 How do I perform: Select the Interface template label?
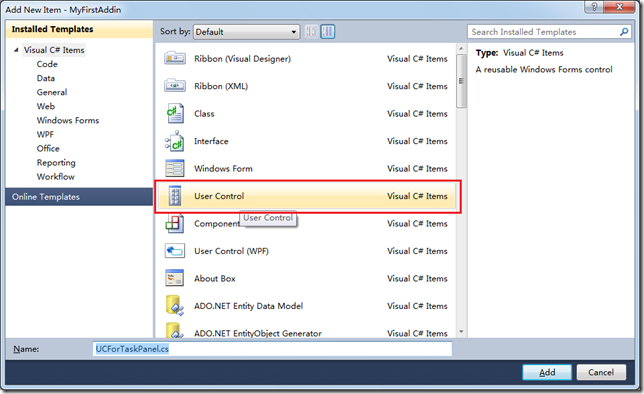point(211,141)
